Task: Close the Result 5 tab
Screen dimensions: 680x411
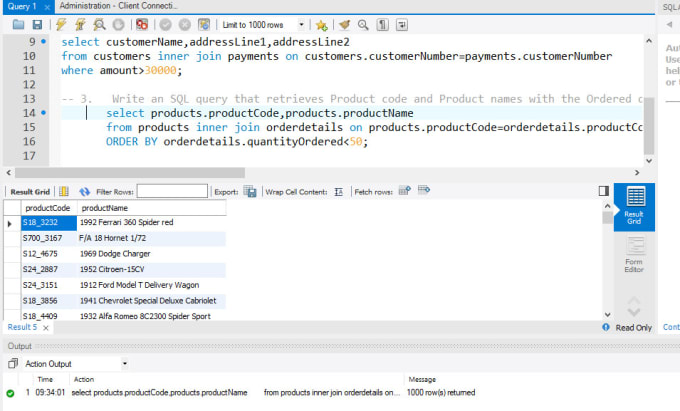Action: tap(46, 328)
